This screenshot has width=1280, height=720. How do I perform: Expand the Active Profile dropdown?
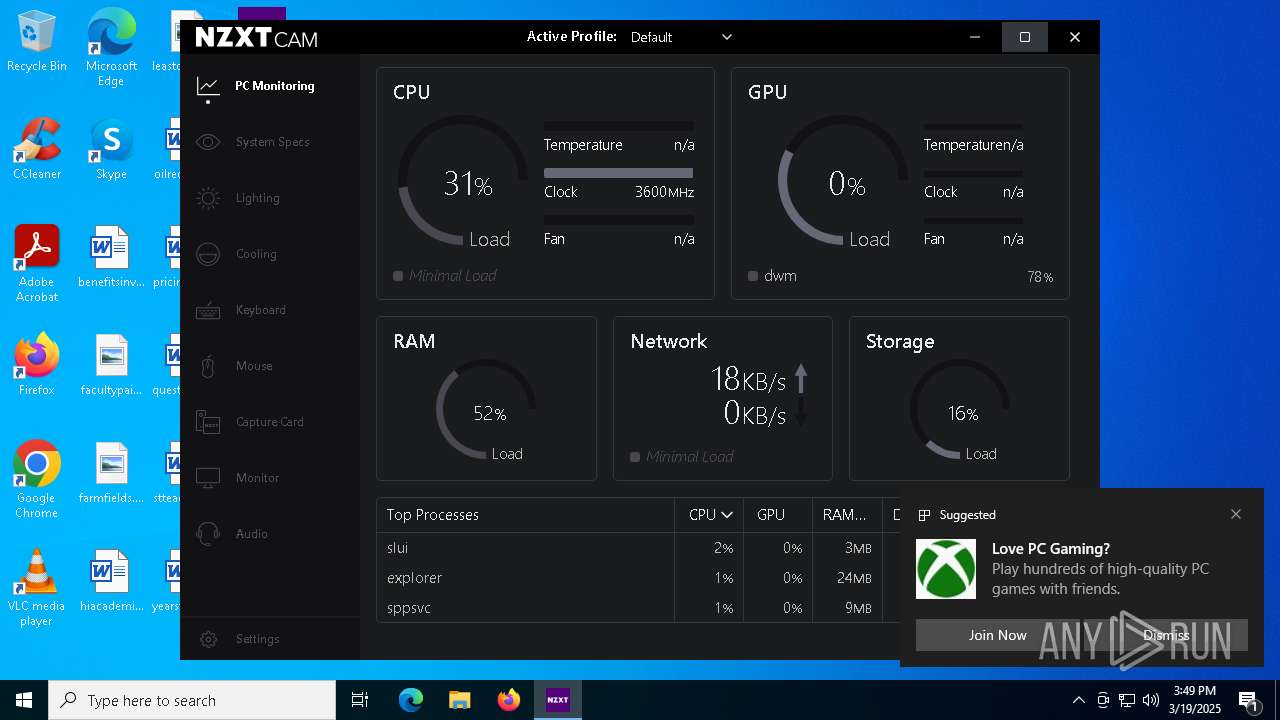click(x=681, y=37)
